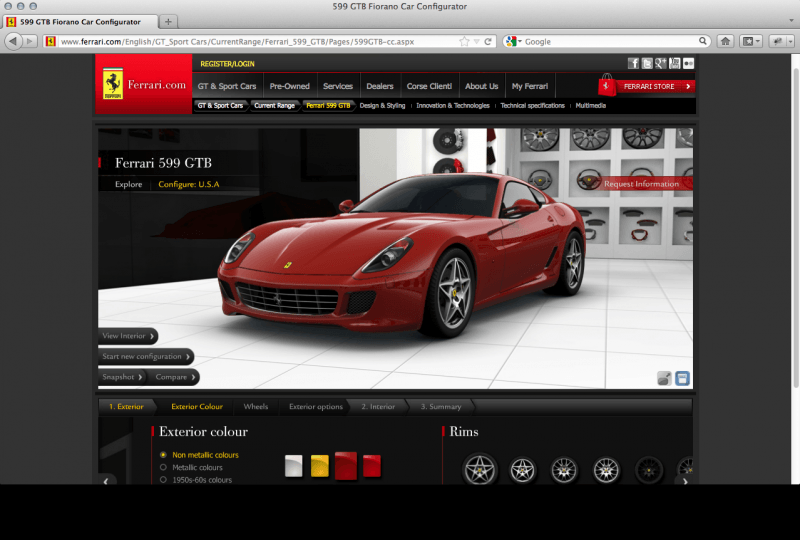
Task: Select the fourth rim option
Action: (606, 470)
